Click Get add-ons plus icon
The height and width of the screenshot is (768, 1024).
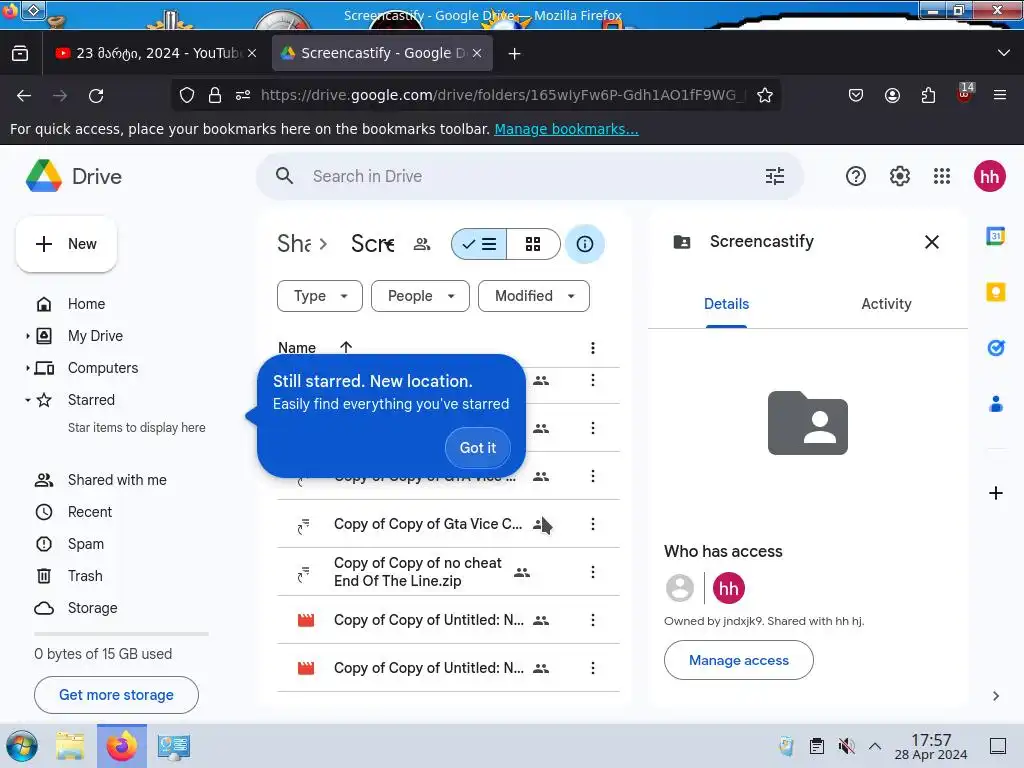(x=995, y=493)
